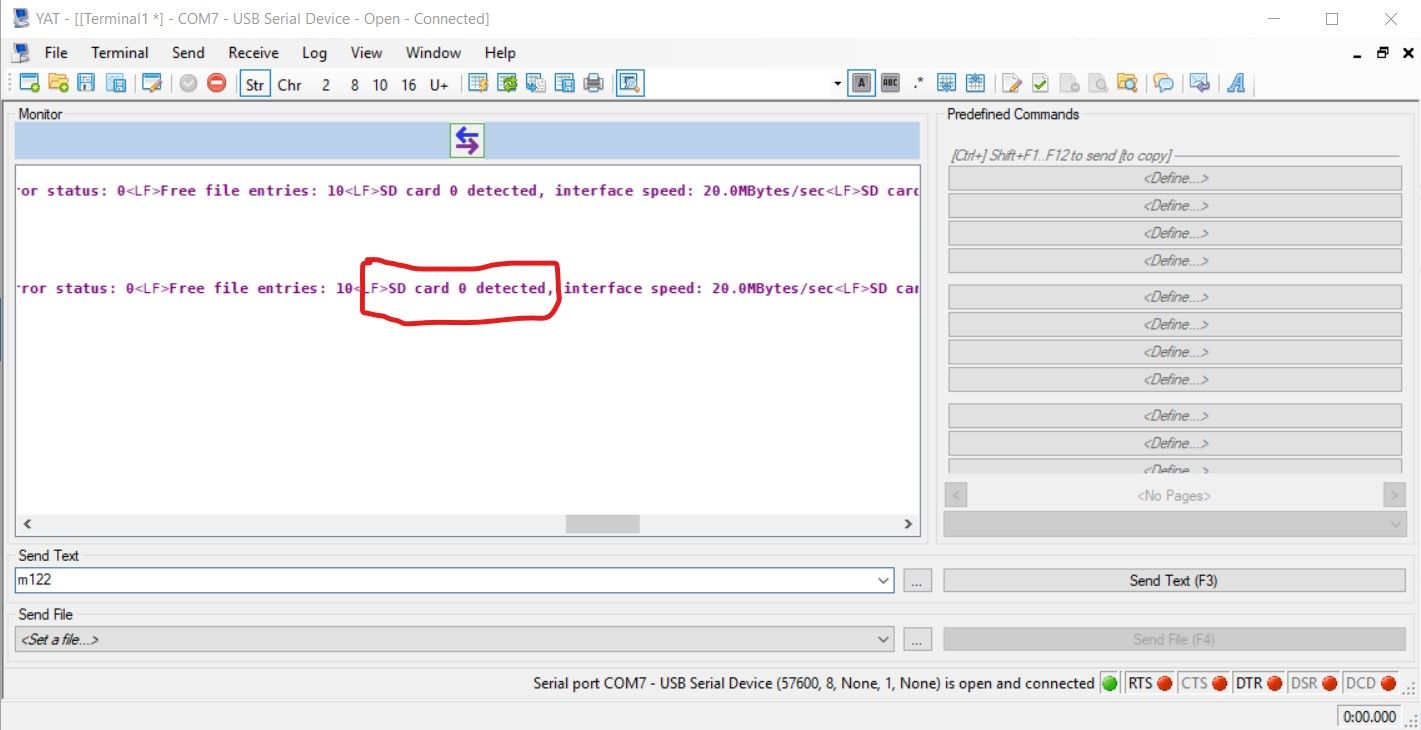The height and width of the screenshot is (730, 1421).
Task: Stop terminal with red stop icon
Action: point(216,84)
